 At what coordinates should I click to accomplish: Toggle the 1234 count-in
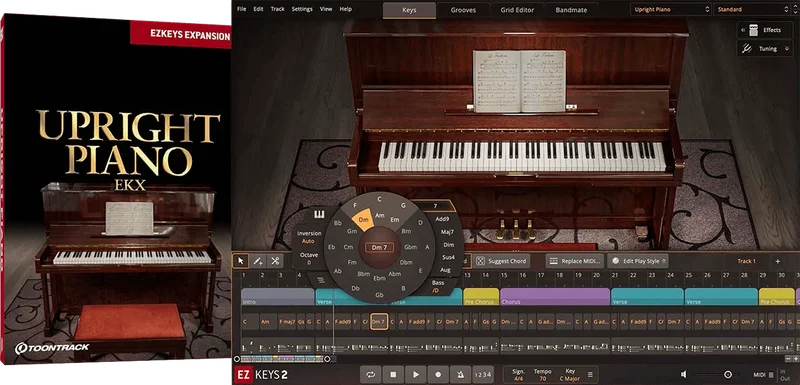[482, 375]
